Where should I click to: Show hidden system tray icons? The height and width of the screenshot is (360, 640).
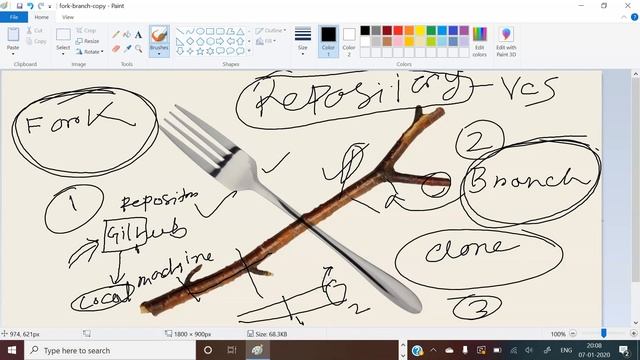433,350
